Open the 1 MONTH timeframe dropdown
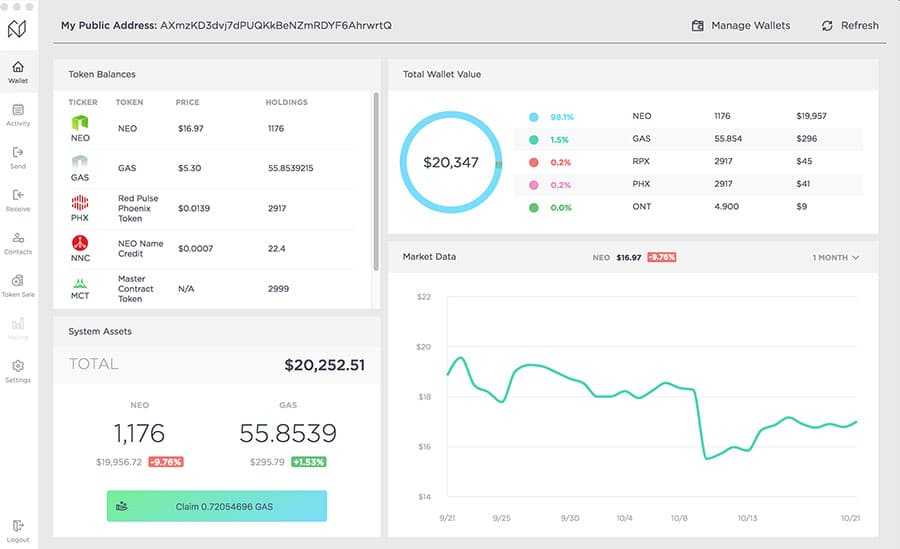This screenshot has width=900, height=549. (x=836, y=257)
